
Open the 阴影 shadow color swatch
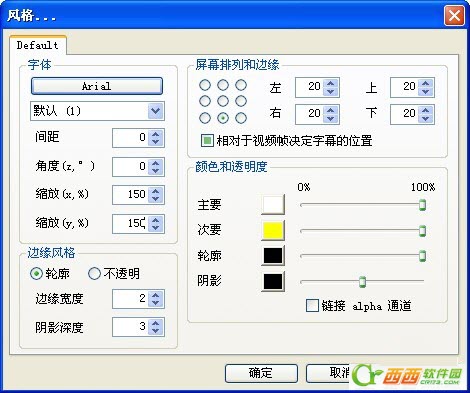coord(273,281)
